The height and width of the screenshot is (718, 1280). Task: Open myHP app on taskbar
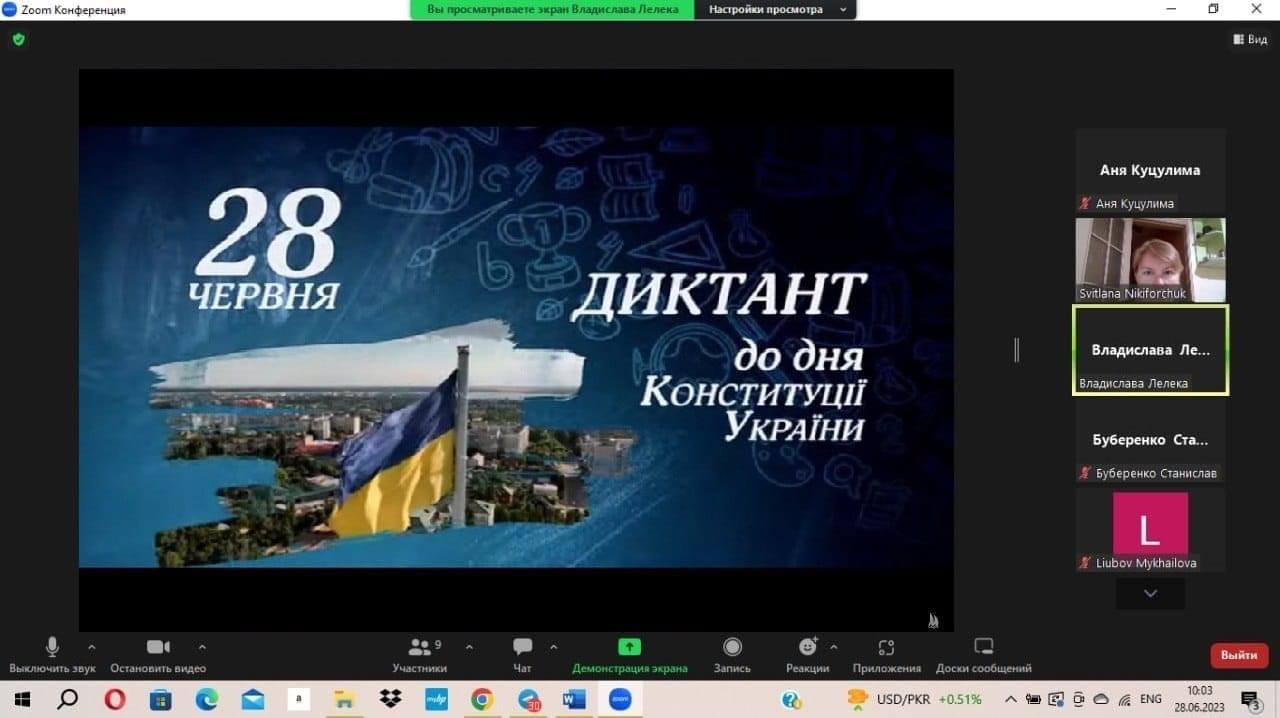(436, 699)
